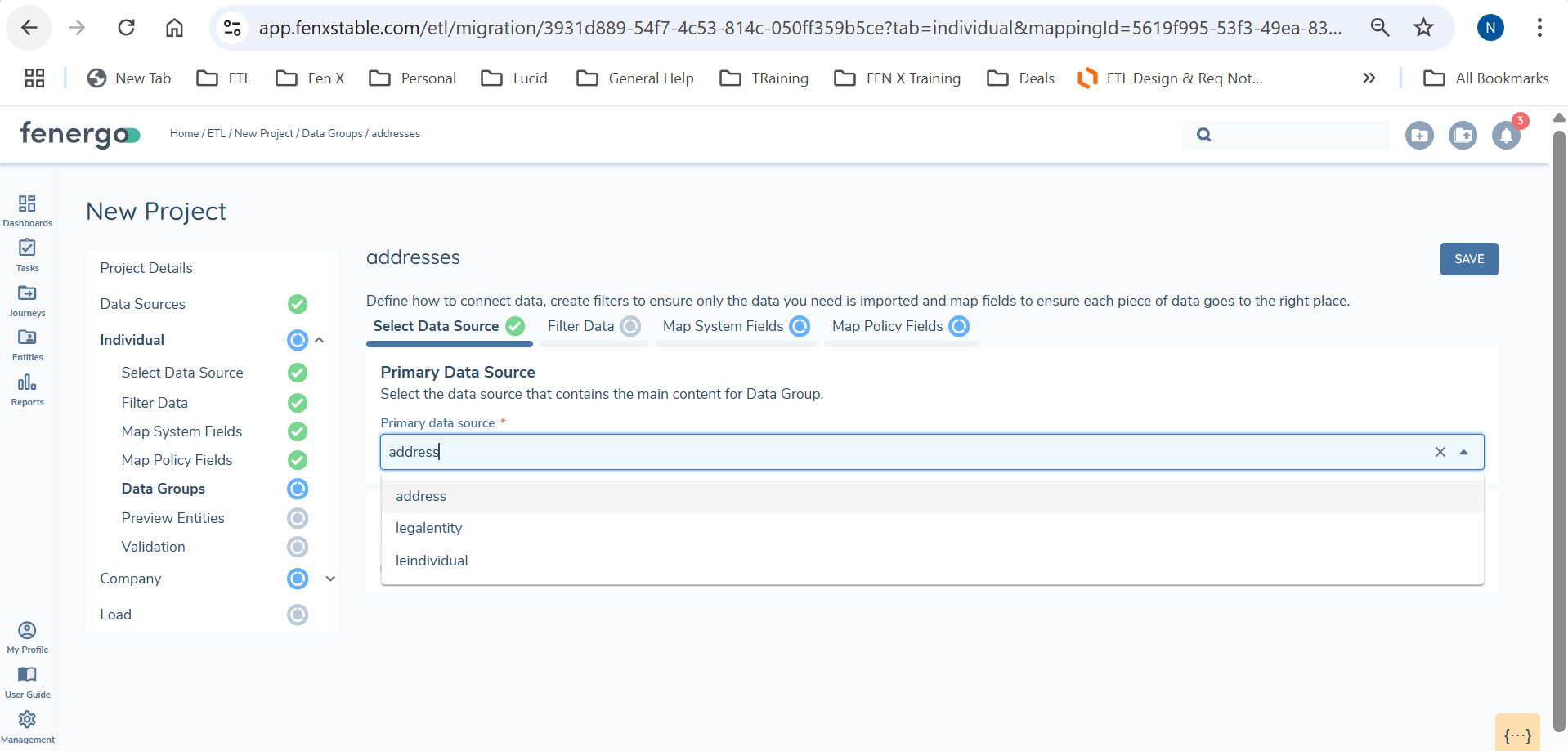The image size is (1568, 751).
Task: Switch to the Filter Data tab
Action: (x=580, y=326)
